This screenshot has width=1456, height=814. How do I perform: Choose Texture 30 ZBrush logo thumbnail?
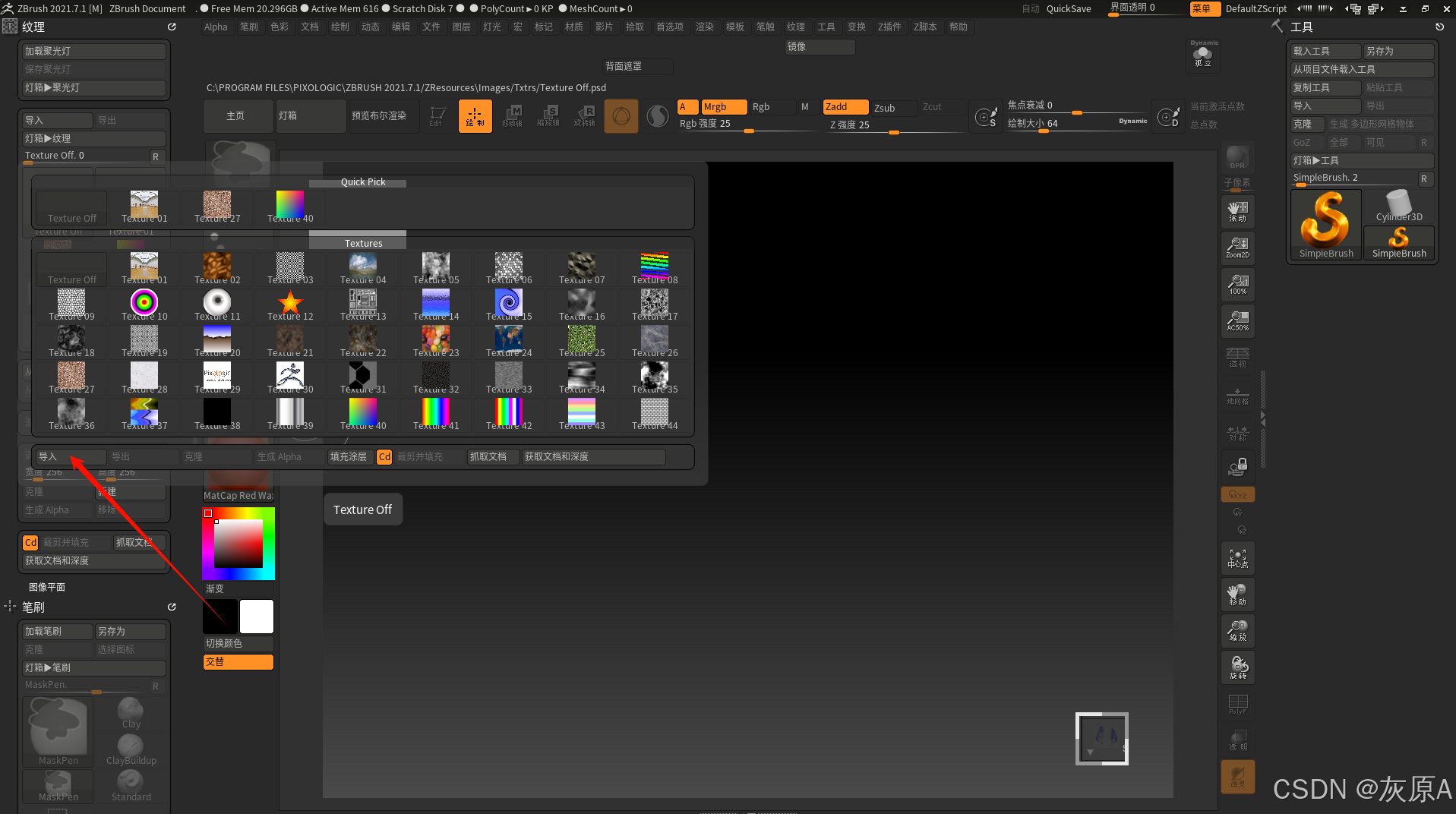click(x=290, y=379)
